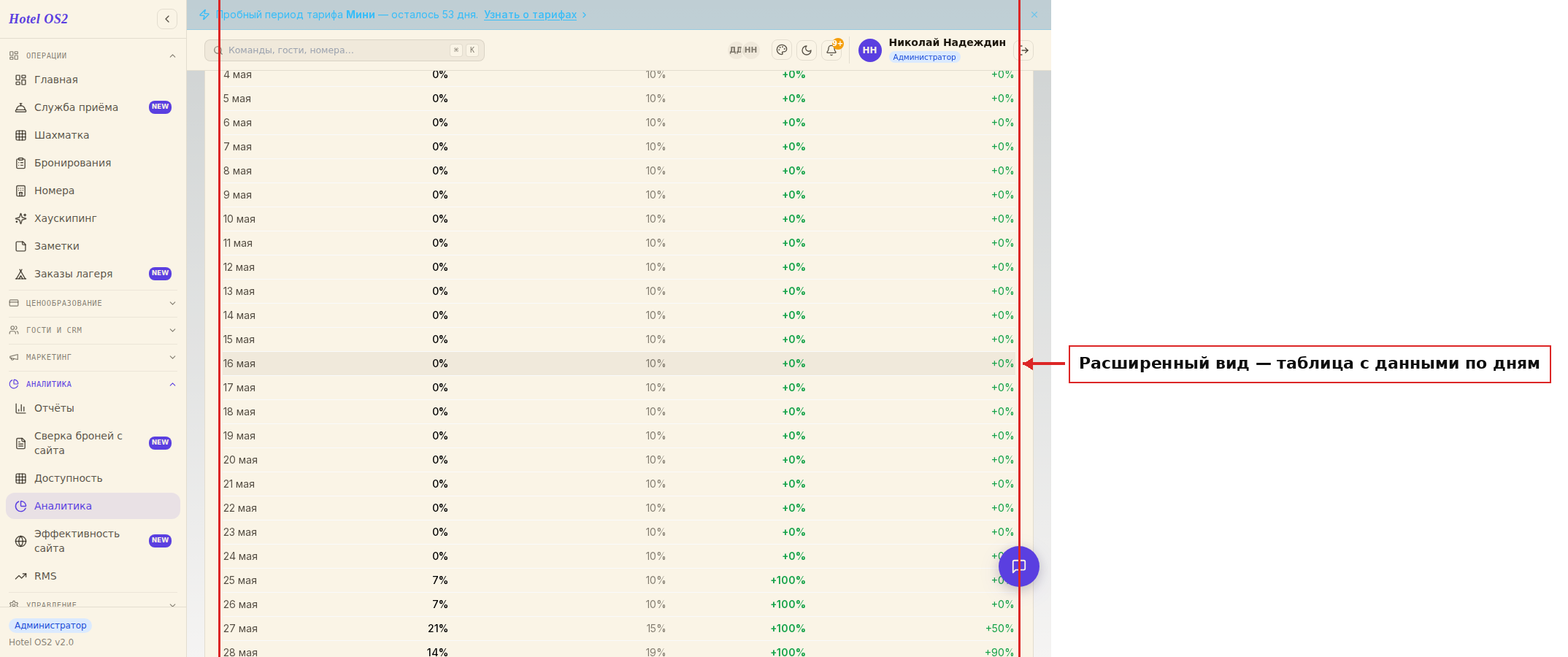The image size is (1568, 657).
Task: Open the color theme palette icon
Action: point(782,50)
